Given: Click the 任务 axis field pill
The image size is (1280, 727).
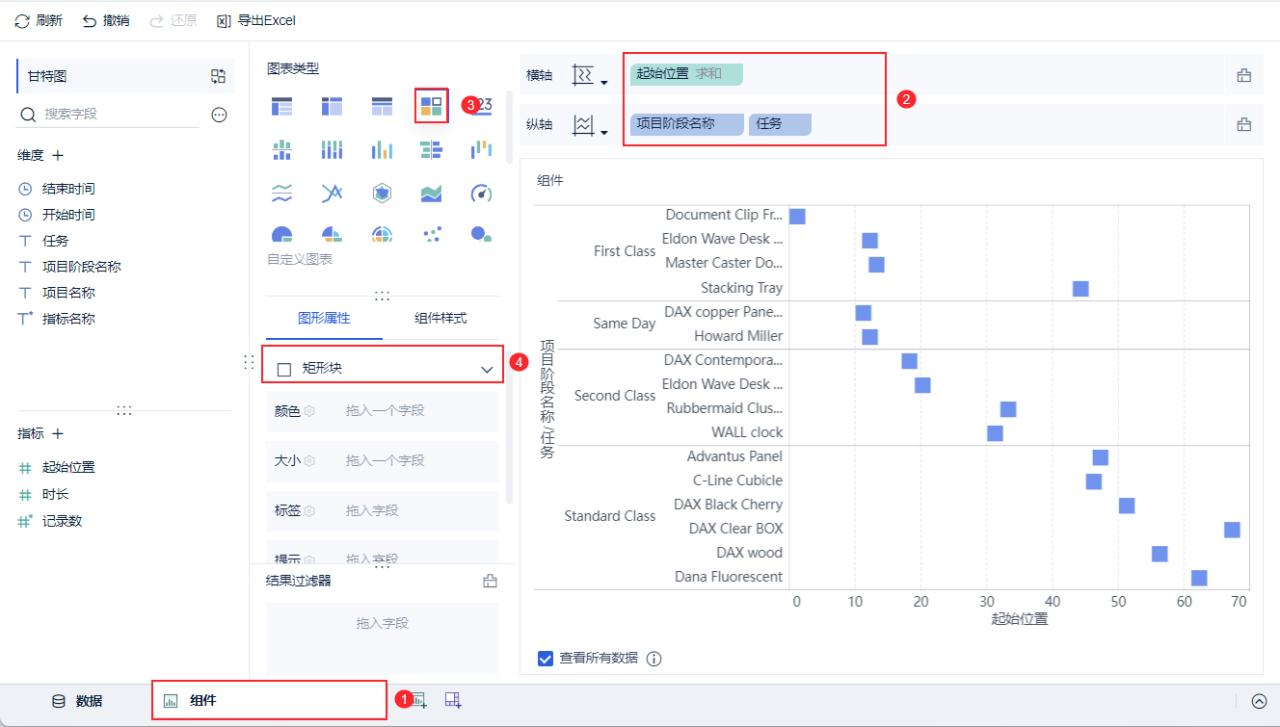Looking at the screenshot, I should tap(780, 125).
